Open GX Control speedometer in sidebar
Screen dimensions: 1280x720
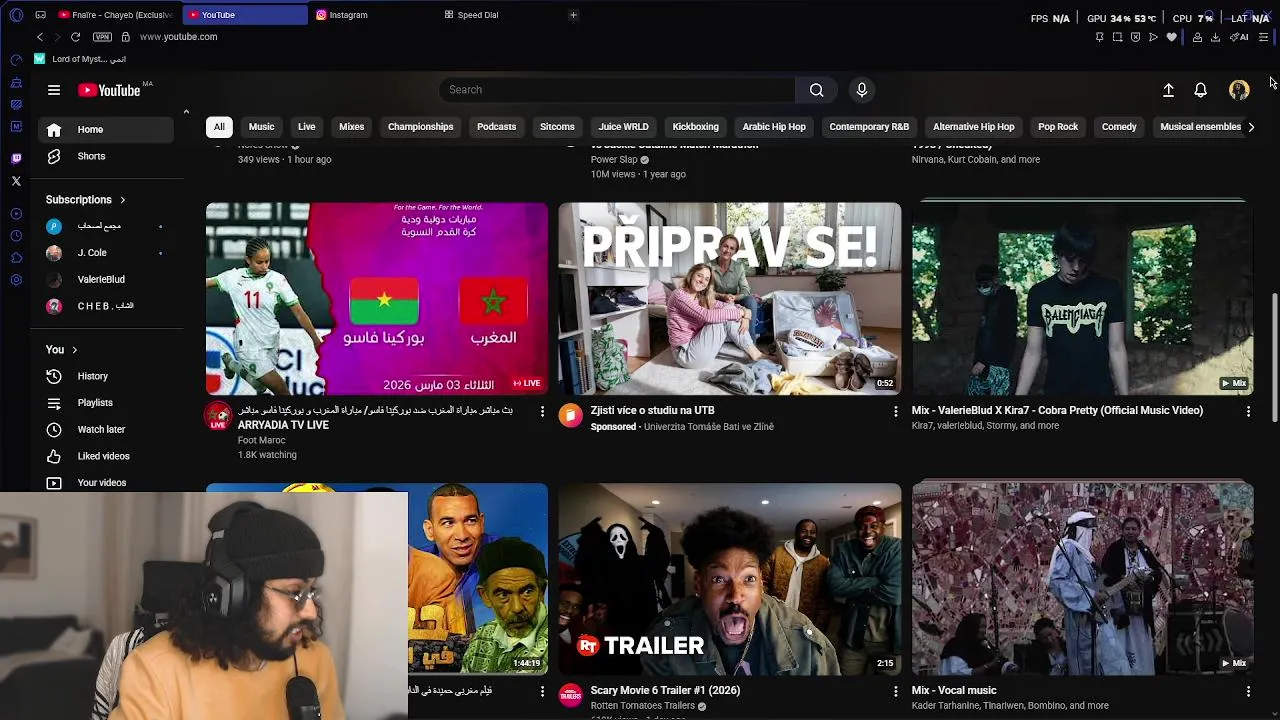tap(16, 60)
